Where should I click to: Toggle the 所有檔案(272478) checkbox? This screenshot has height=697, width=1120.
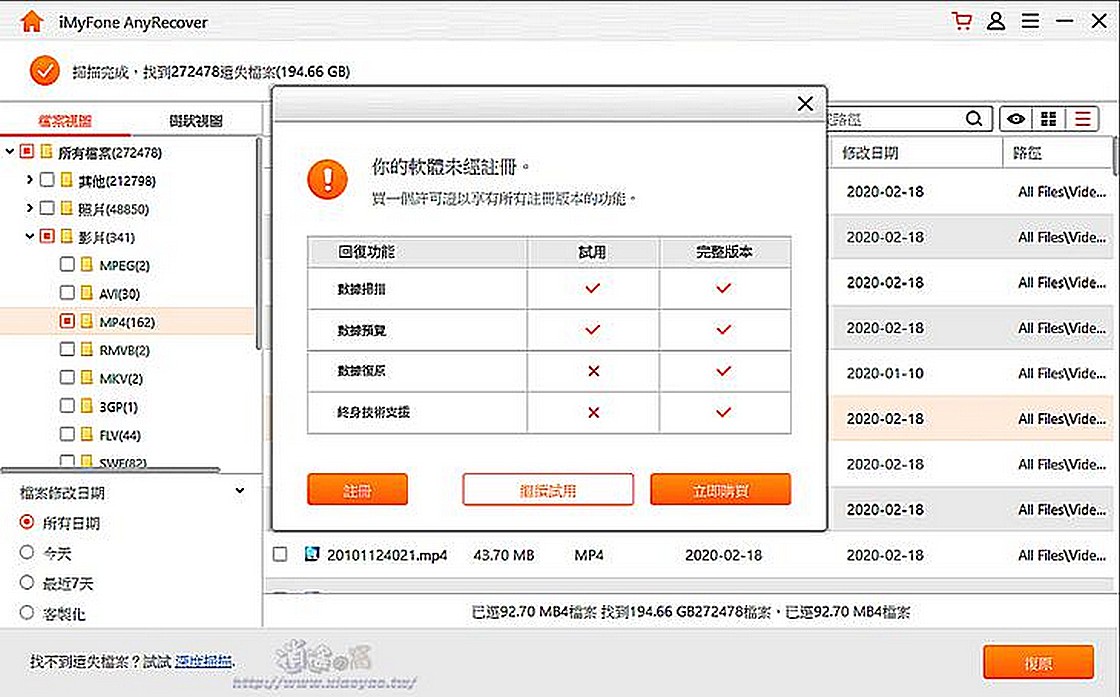(27, 151)
